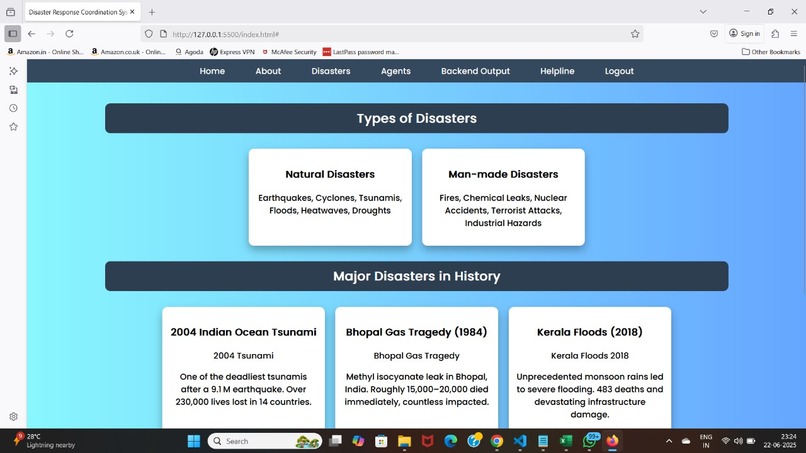The width and height of the screenshot is (806, 453).
Task: Open the weather widget showing 28°C
Action: pos(44,441)
